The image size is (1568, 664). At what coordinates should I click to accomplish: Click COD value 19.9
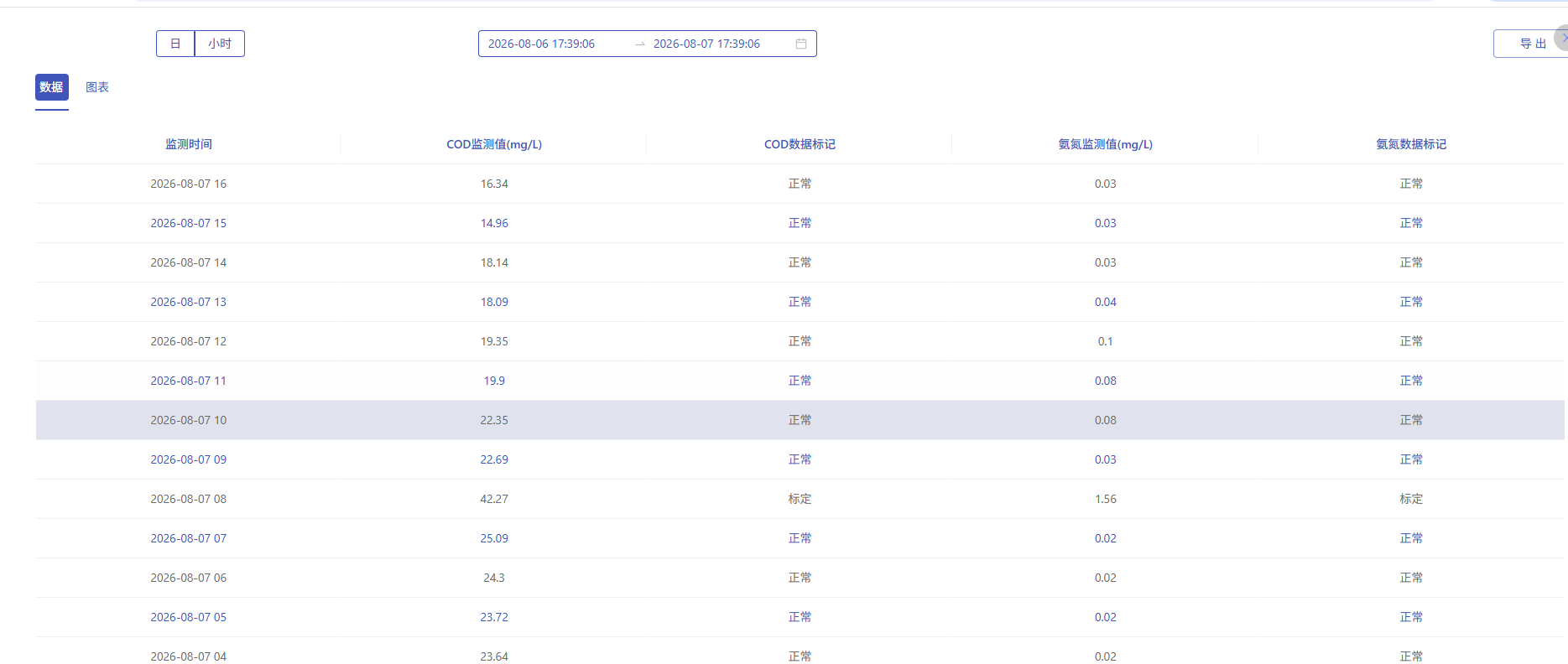(494, 381)
